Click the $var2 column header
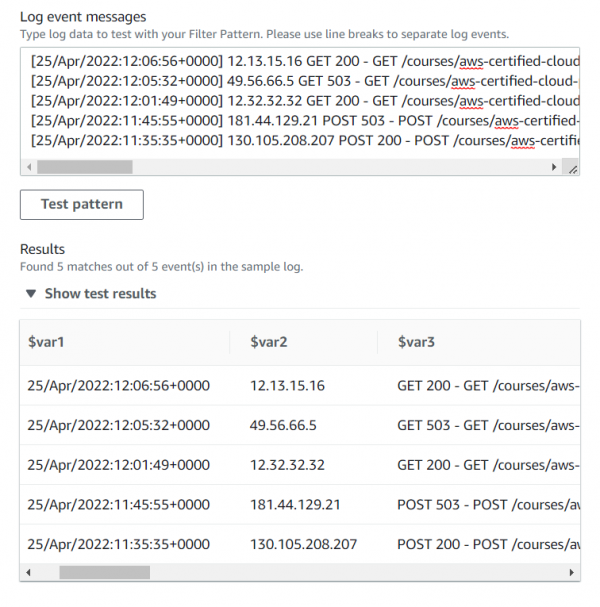The width and height of the screenshot is (600, 607). coord(269,343)
